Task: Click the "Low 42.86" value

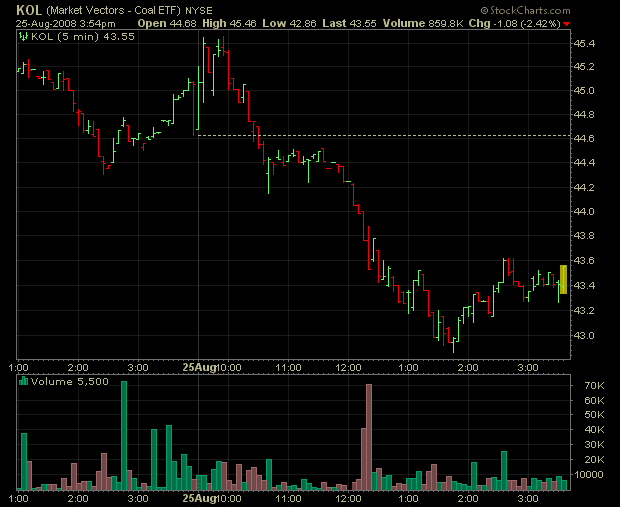Action: click(x=289, y=23)
